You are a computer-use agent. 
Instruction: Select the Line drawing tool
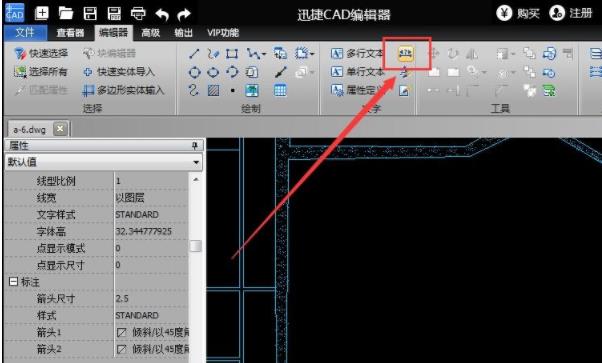tap(194, 53)
